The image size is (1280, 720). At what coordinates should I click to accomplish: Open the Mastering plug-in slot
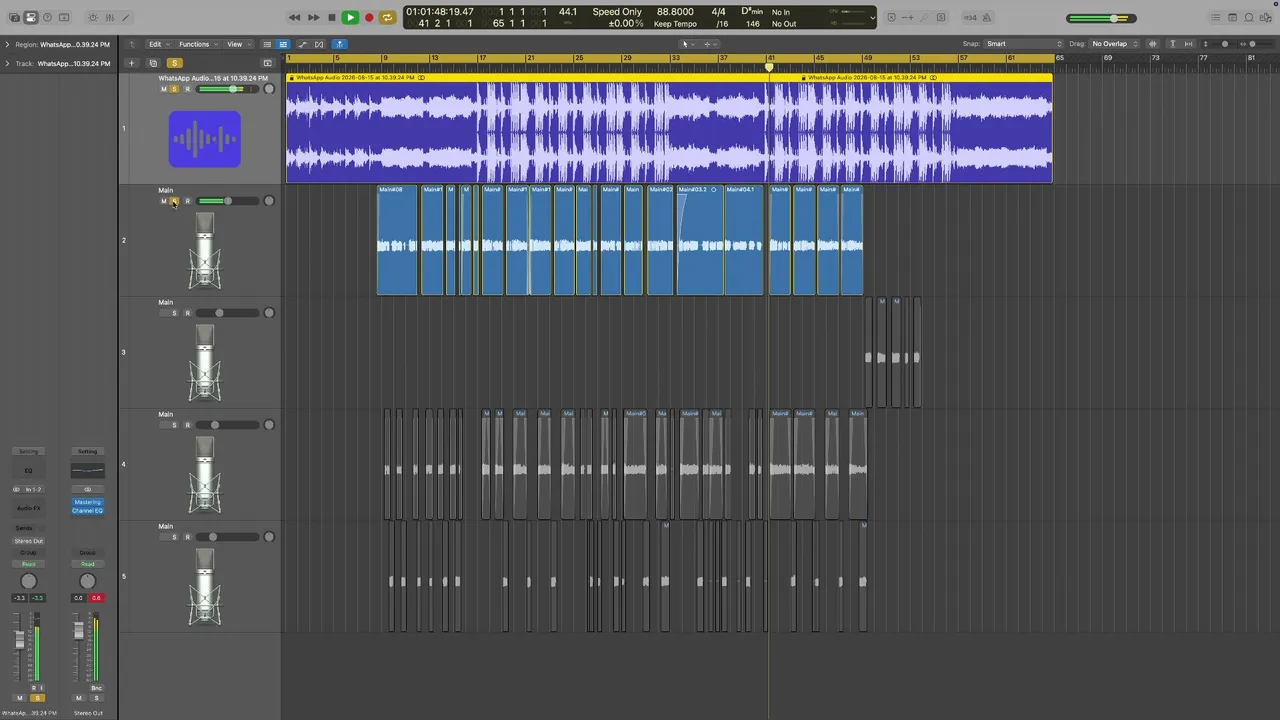point(87,502)
